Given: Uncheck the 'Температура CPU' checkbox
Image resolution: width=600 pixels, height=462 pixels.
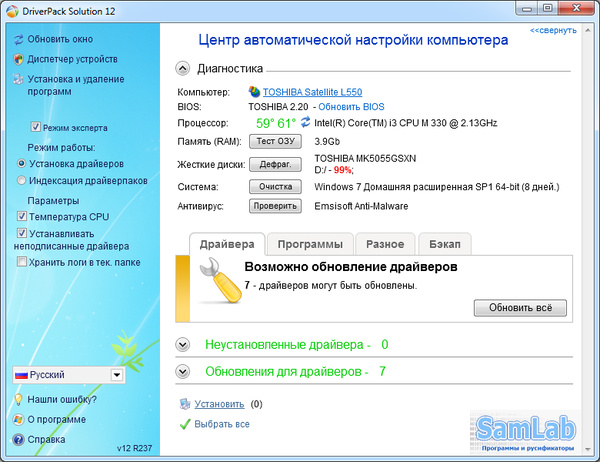Looking at the screenshot, I should click(x=22, y=216).
